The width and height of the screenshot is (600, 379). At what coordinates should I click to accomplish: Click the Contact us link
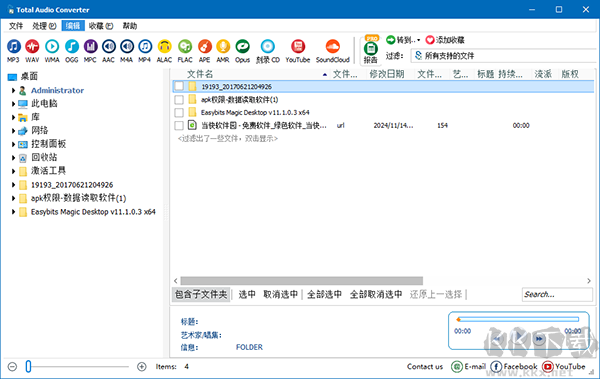[x=425, y=367]
